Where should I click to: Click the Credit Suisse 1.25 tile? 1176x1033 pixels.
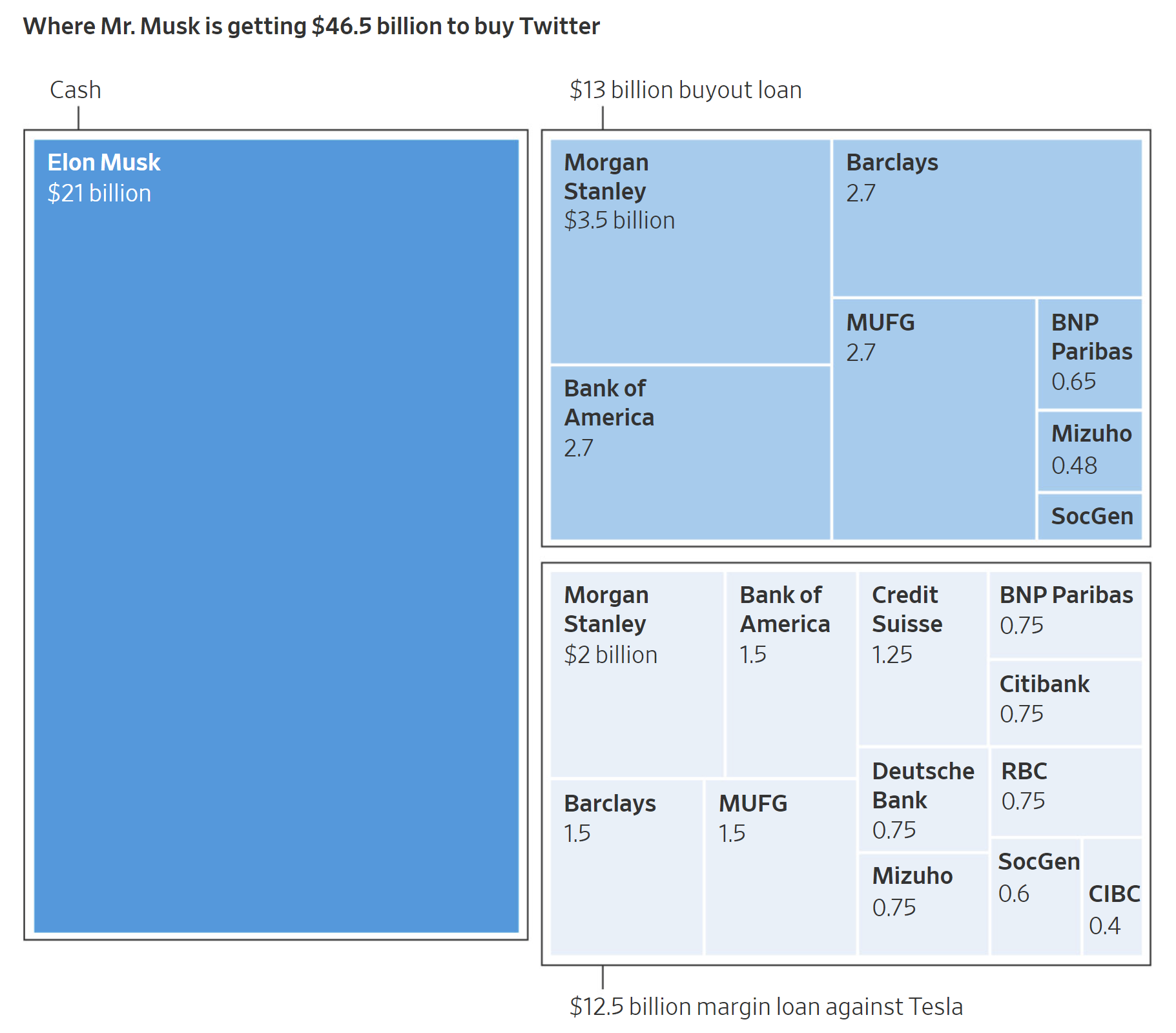tap(923, 659)
